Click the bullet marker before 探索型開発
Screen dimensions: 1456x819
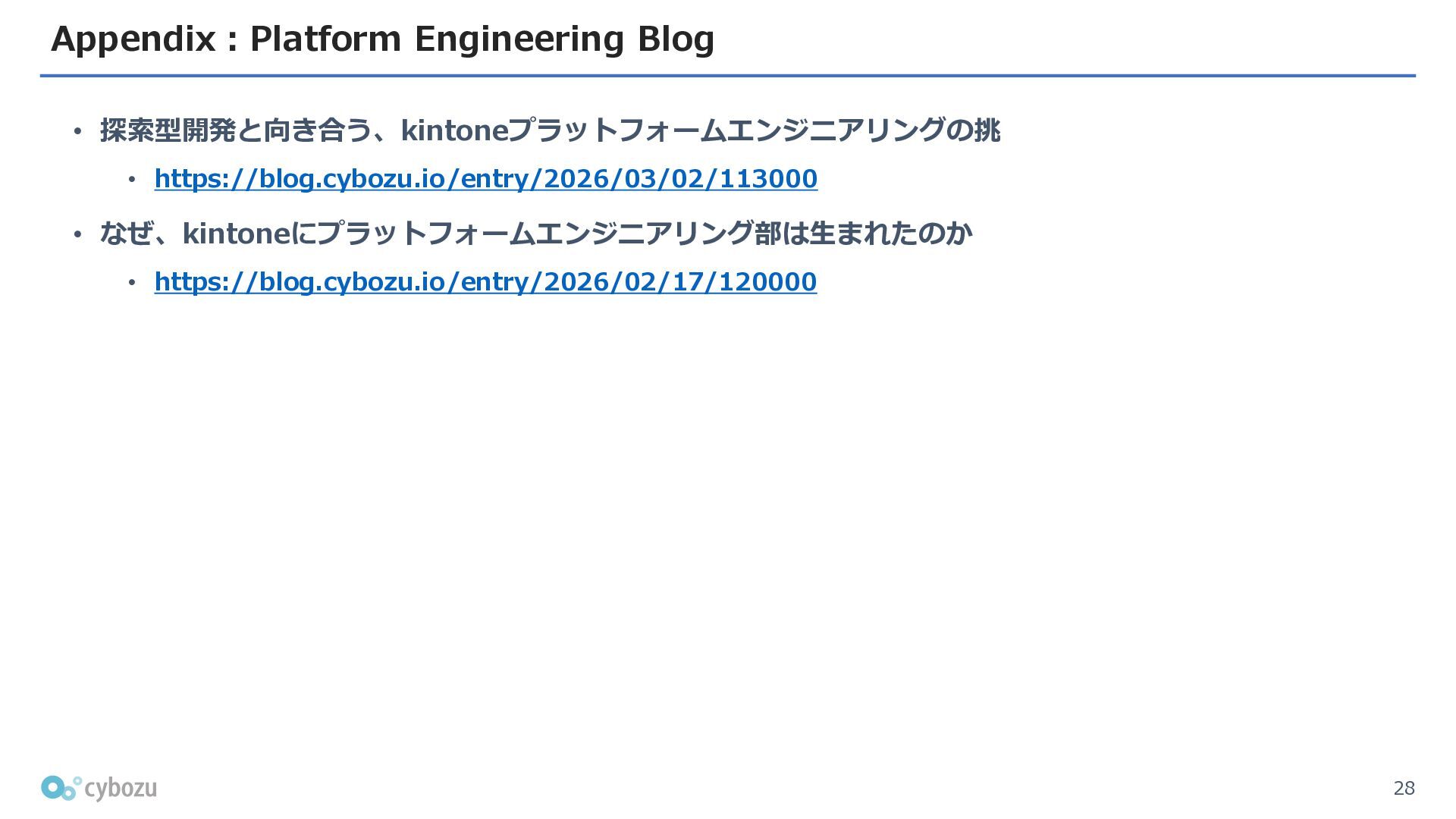click(77, 132)
